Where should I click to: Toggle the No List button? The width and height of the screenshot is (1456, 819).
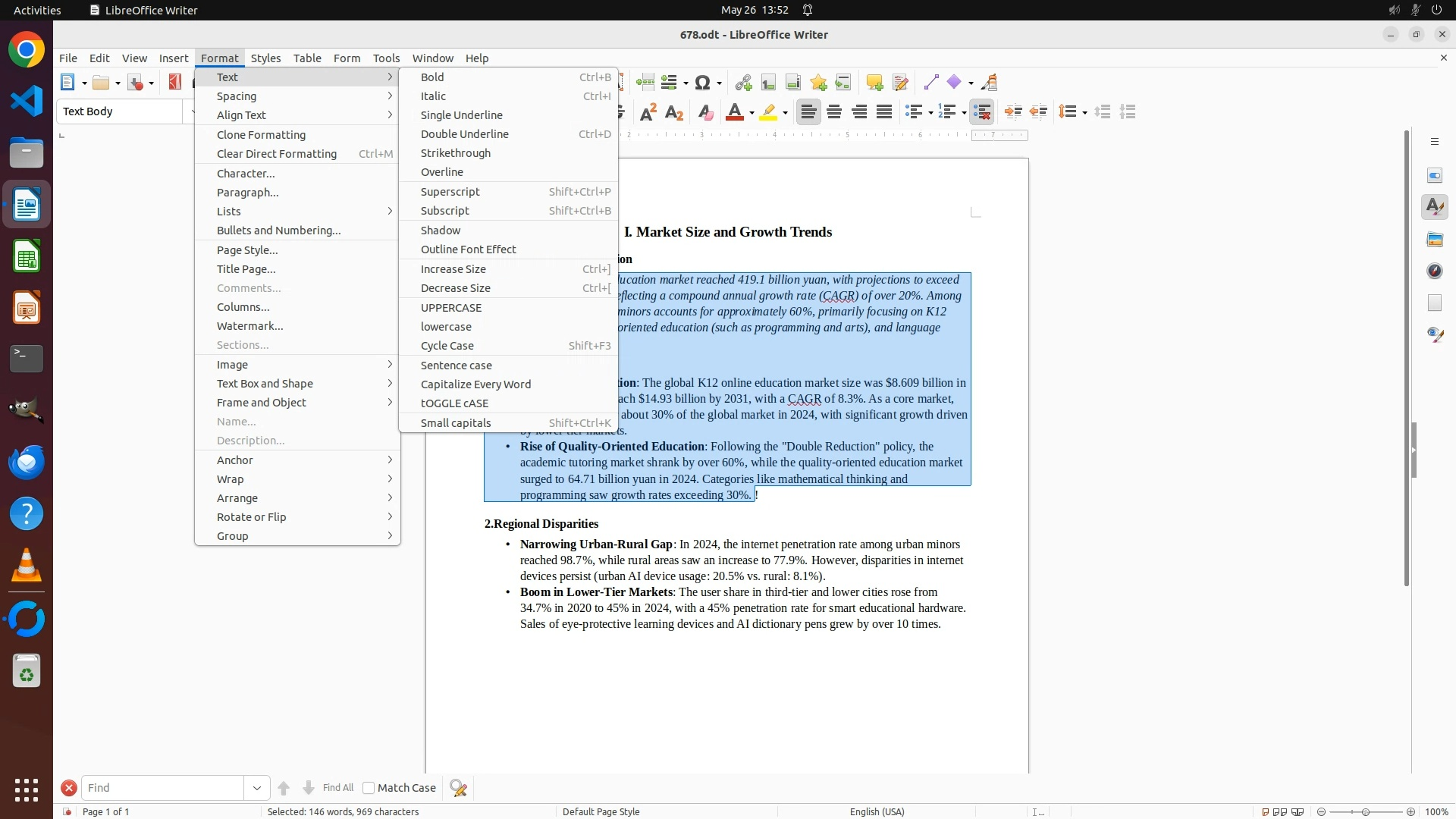tap(982, 112)
